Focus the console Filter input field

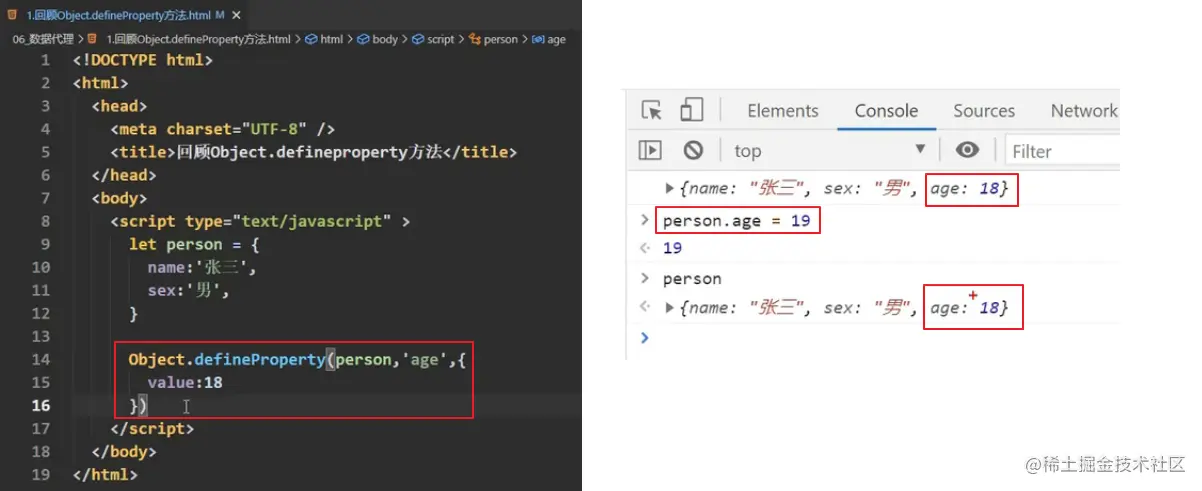tap(1061, 151)
